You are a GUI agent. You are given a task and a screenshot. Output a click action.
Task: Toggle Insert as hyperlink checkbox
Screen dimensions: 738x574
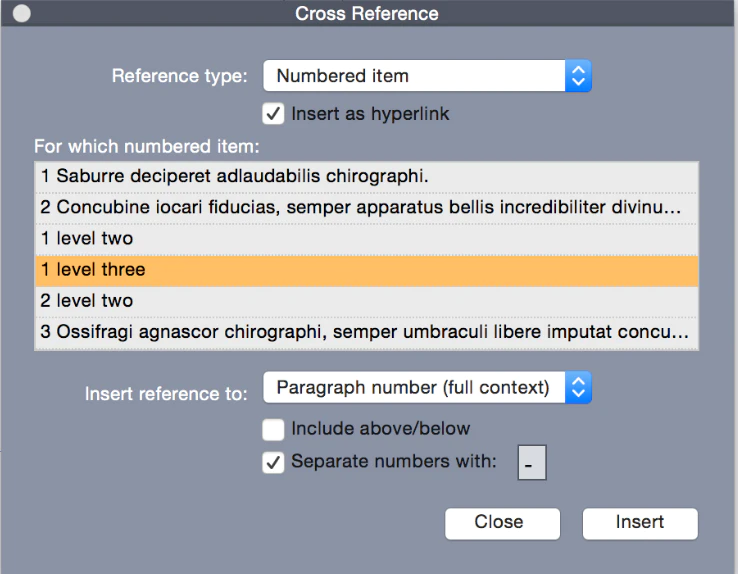[273, 114]
